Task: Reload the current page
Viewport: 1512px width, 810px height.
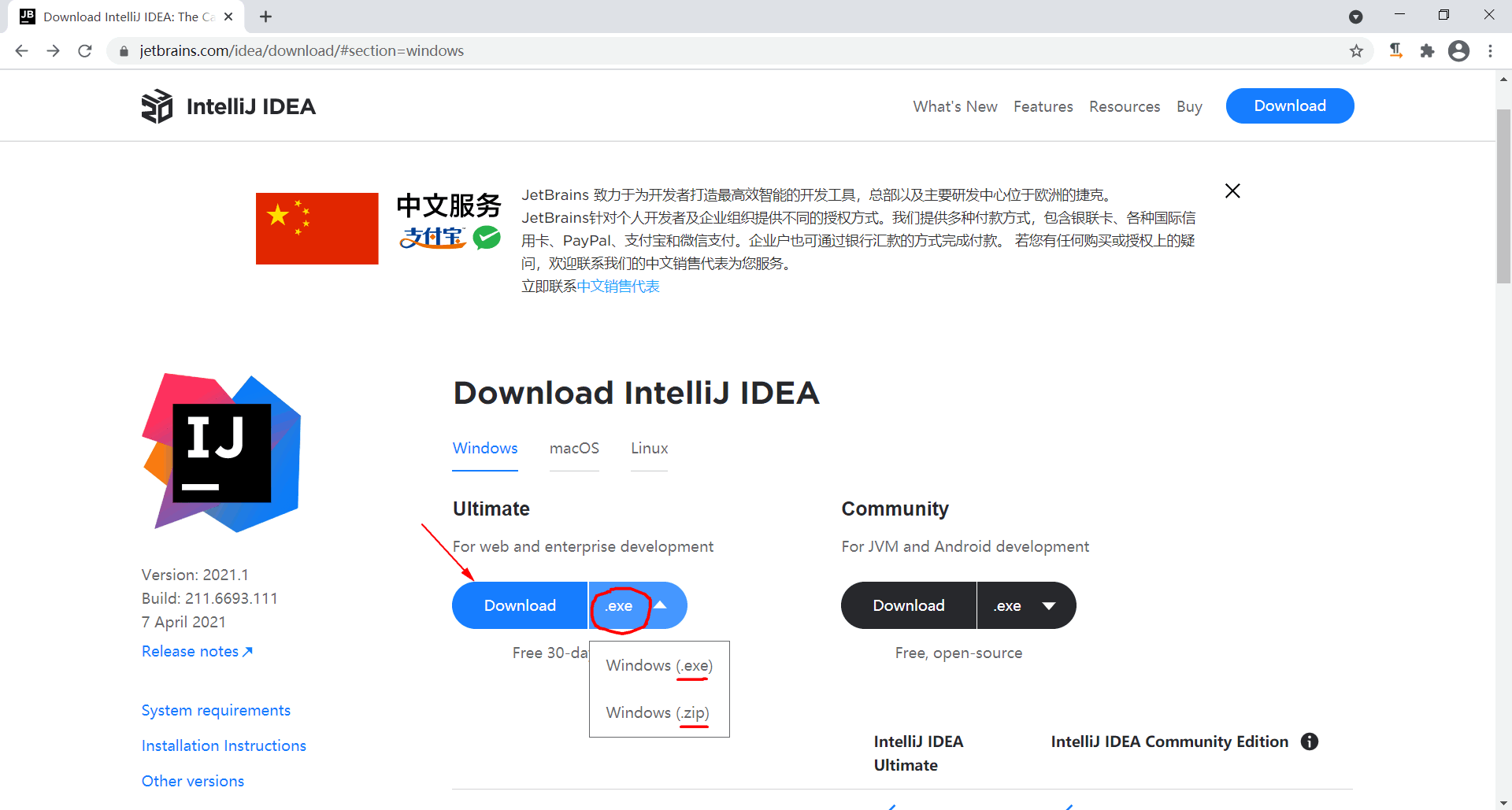Action: point(85,50)
